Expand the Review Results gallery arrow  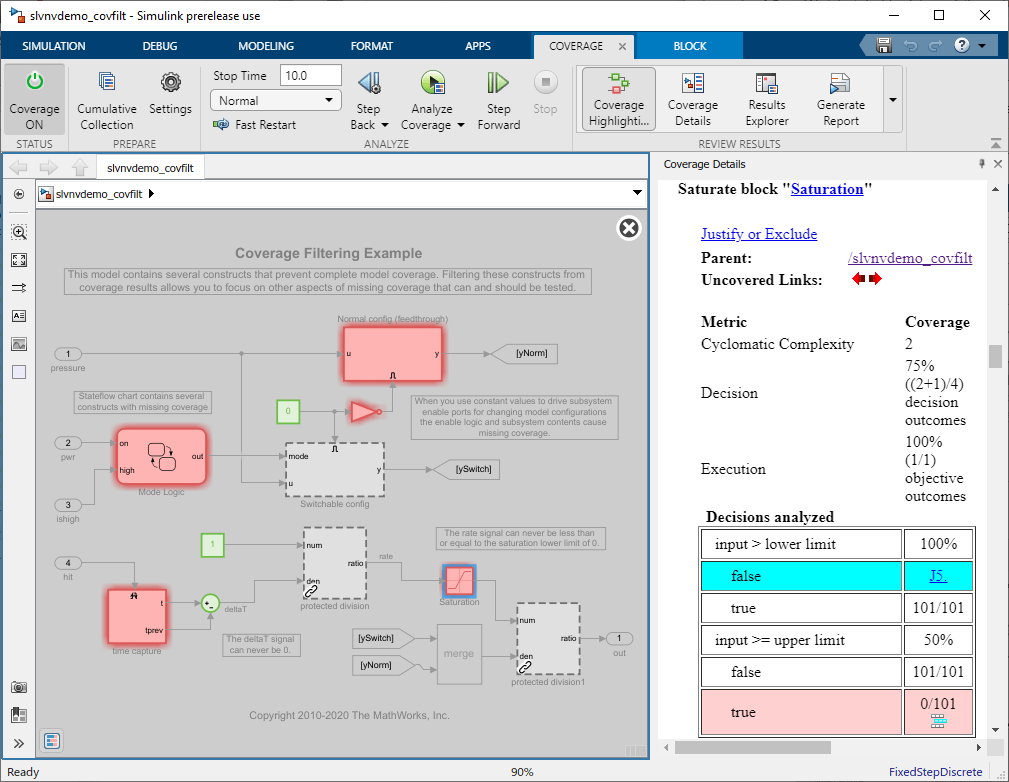pyautogui.click(x=893, y=100)
